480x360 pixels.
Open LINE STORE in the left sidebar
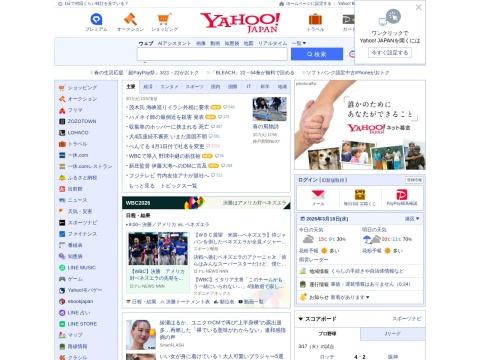(x=78, y=324)
